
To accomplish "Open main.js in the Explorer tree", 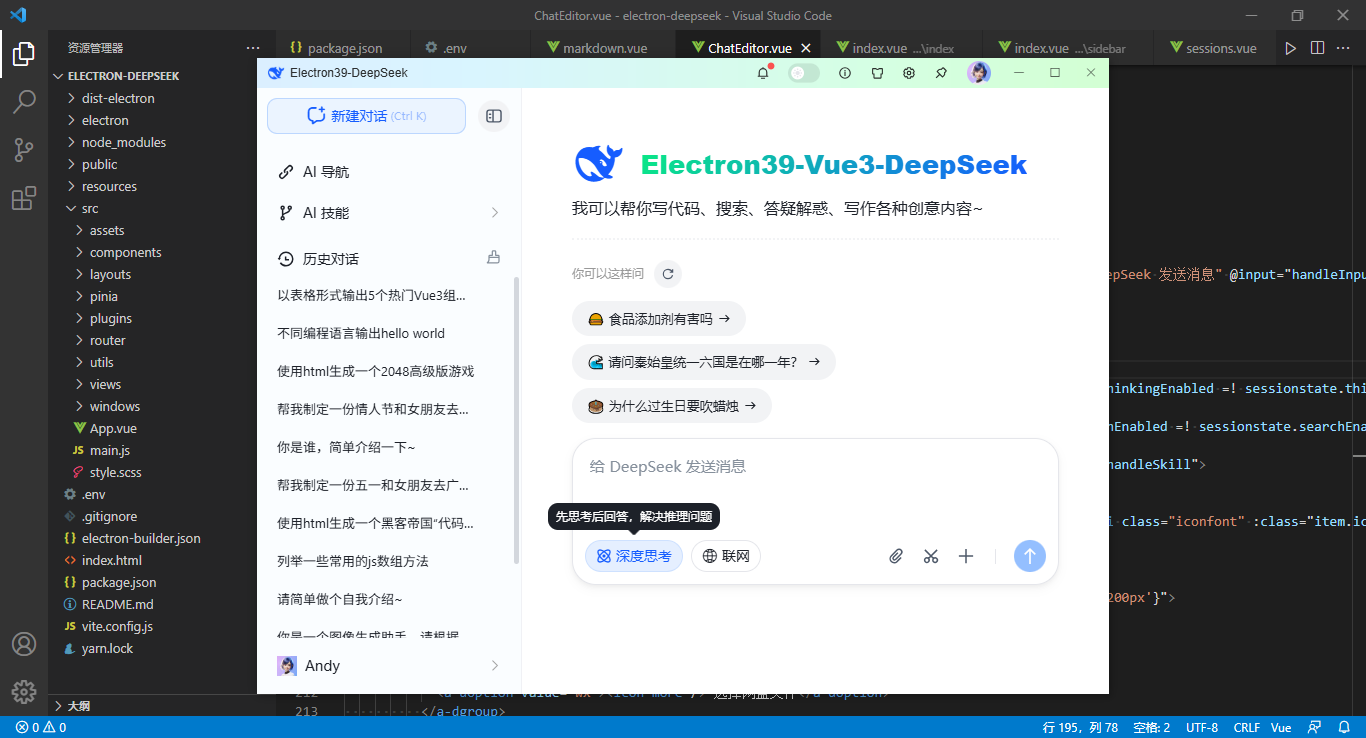I will click(x=110, y=450).
